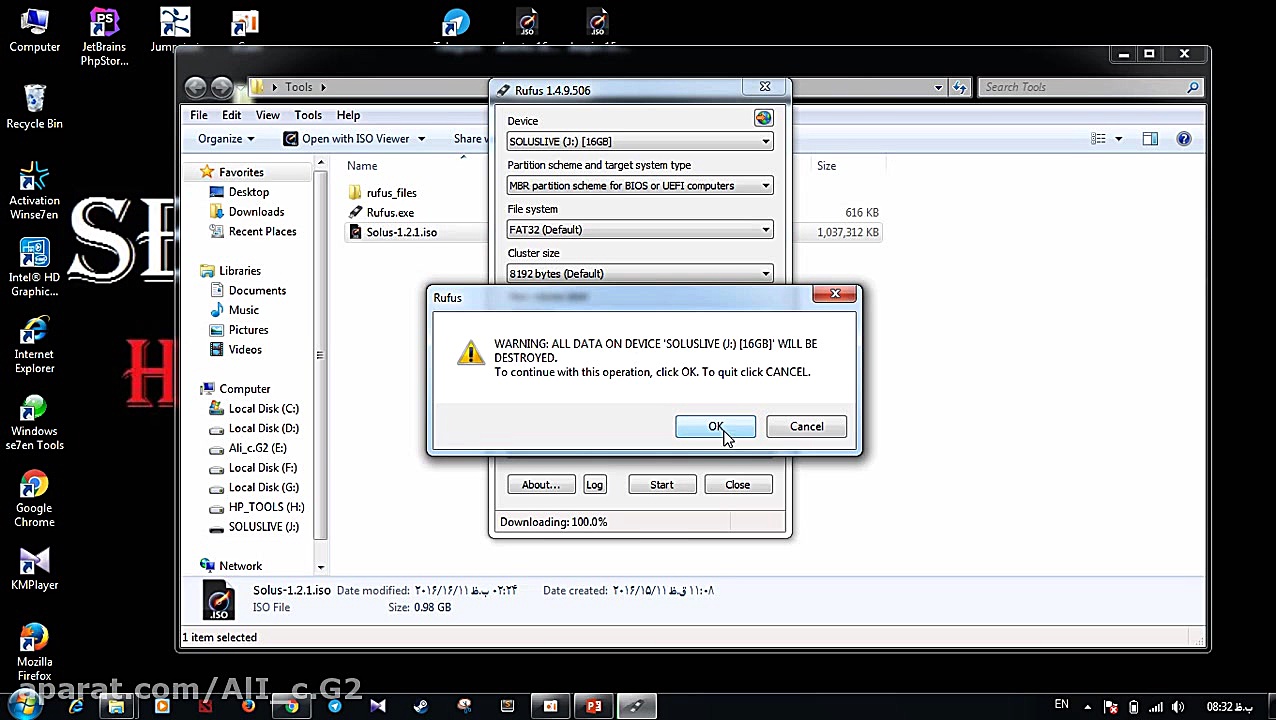Click the Telegram taskbar icon
This screenshot has width=1276, height=720.
335,706
